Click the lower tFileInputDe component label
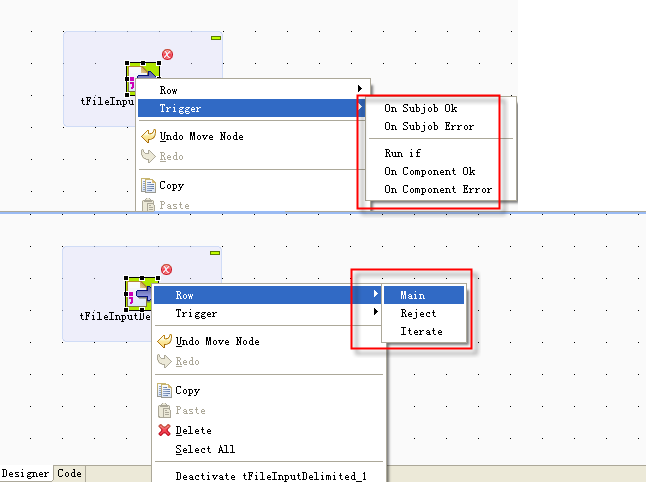The height and width of the screenshot is (482, 650). tap(115, 317)
